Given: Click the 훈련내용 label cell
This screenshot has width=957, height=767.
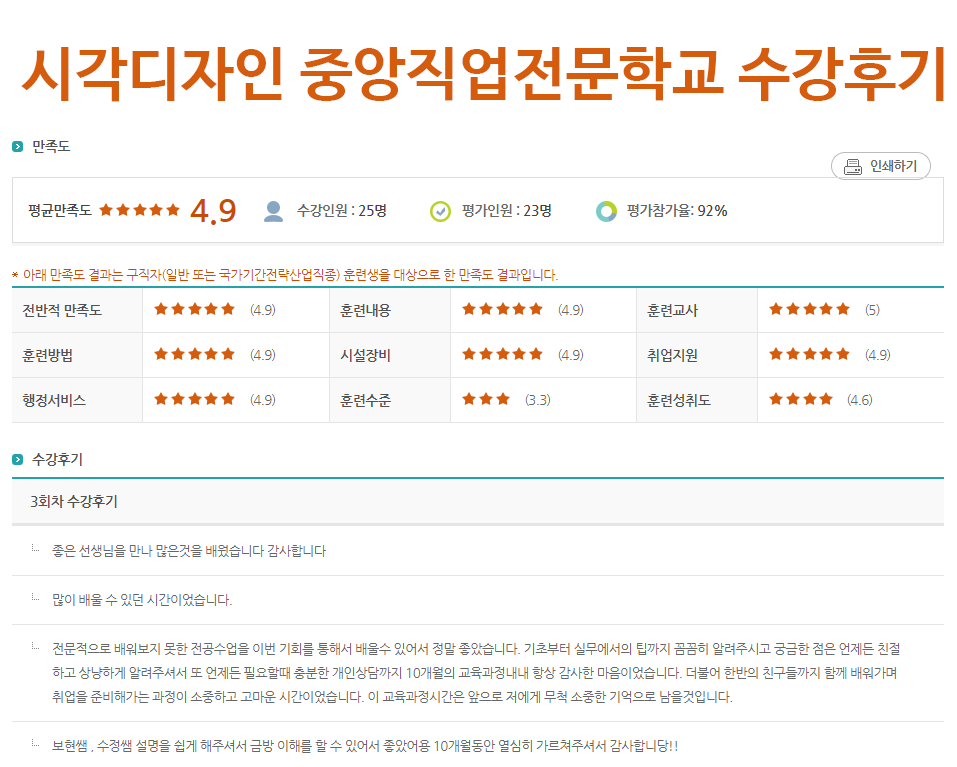Looking at the screenshot, I should pyautogui.click(x=390, y=310).
